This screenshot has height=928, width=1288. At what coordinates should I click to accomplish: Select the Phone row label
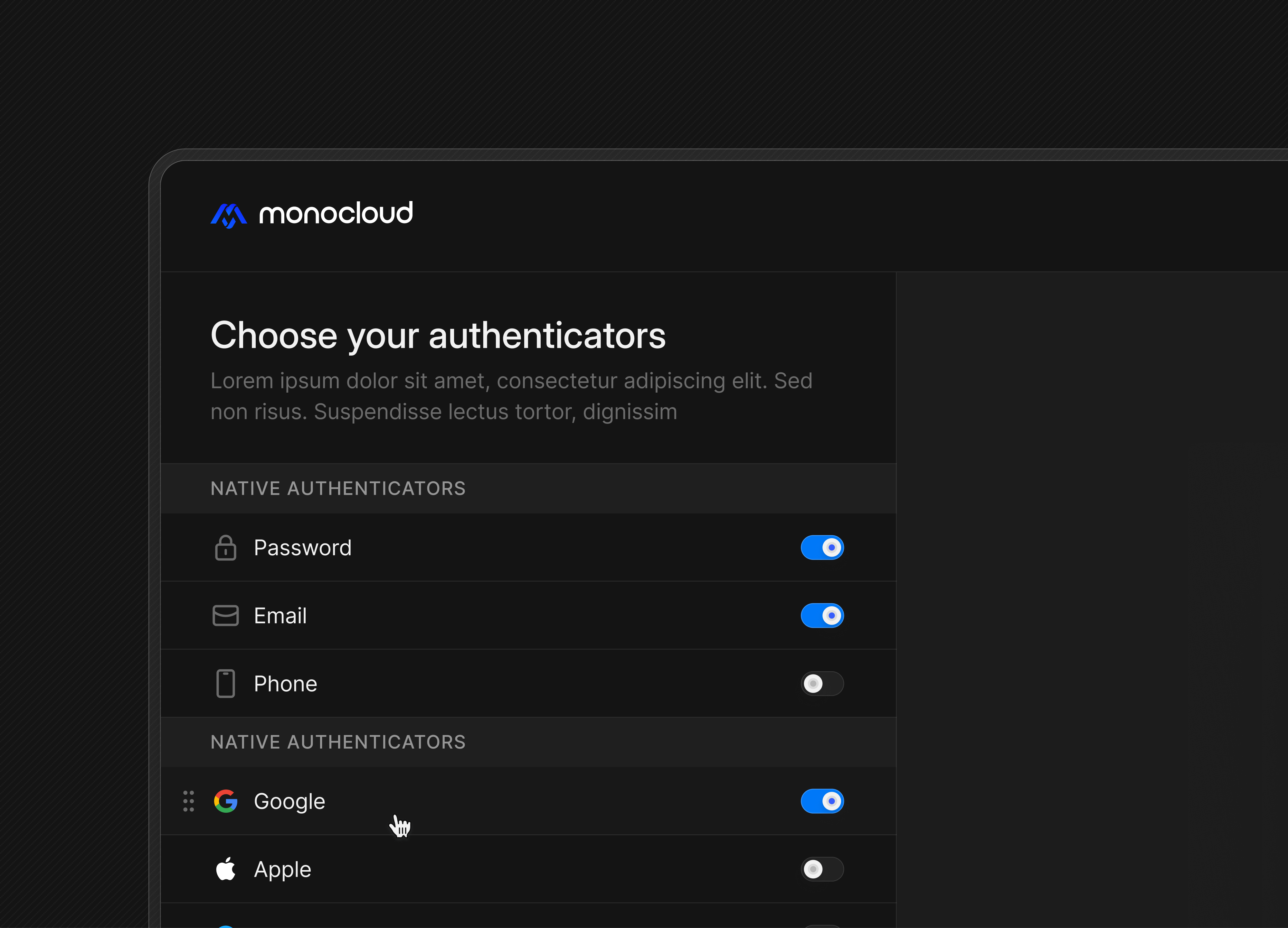click(285, 684)
